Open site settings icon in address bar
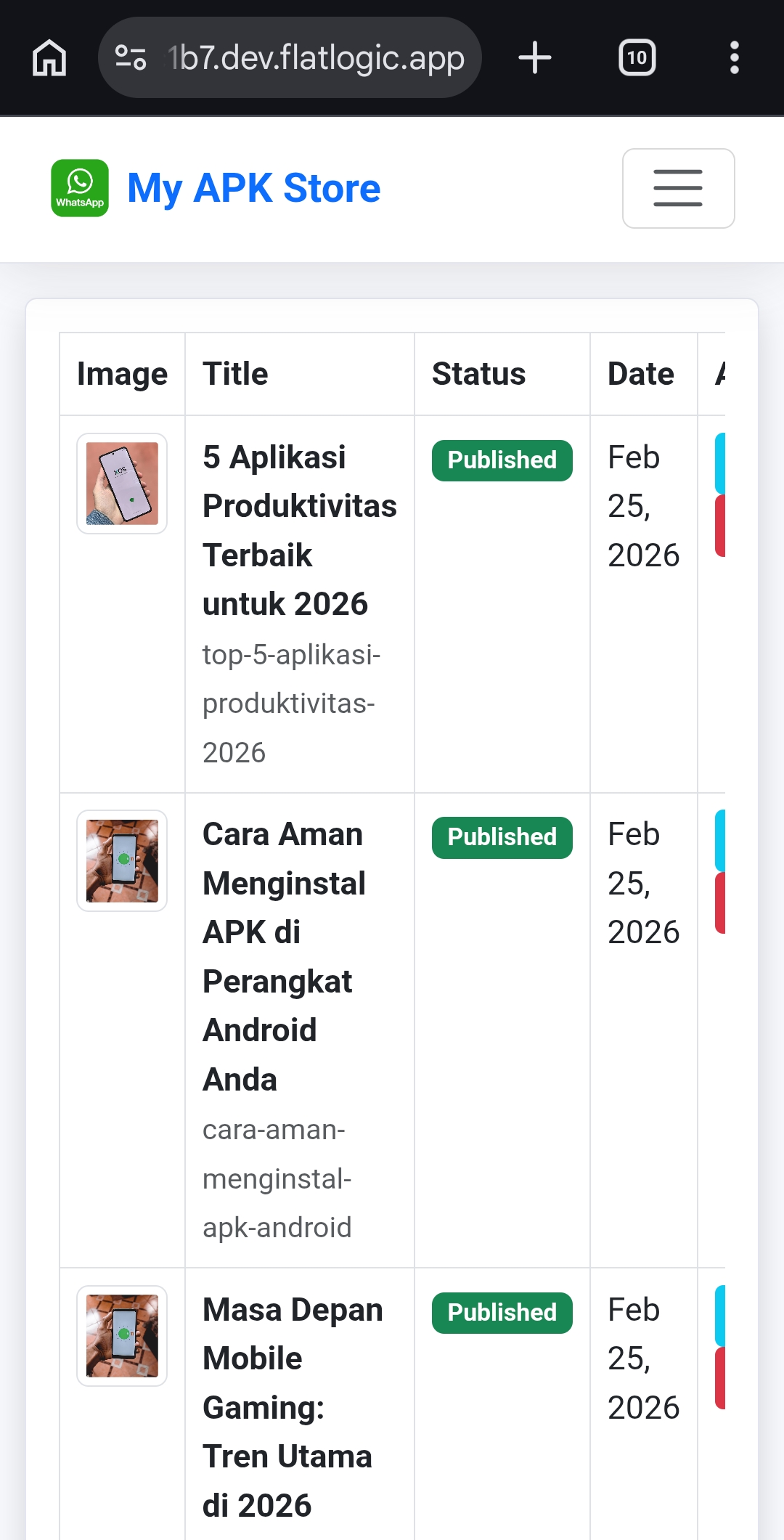 [x=131, y=58]
